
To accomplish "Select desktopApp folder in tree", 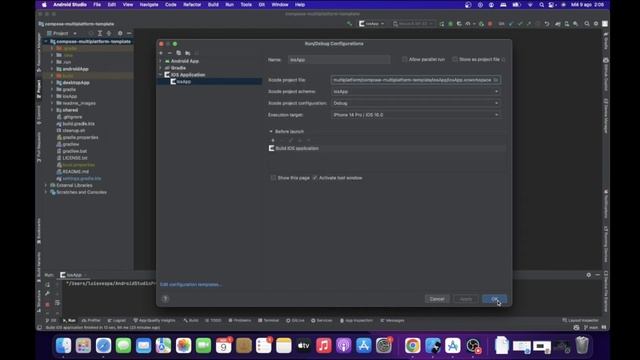I will (76, 82).
